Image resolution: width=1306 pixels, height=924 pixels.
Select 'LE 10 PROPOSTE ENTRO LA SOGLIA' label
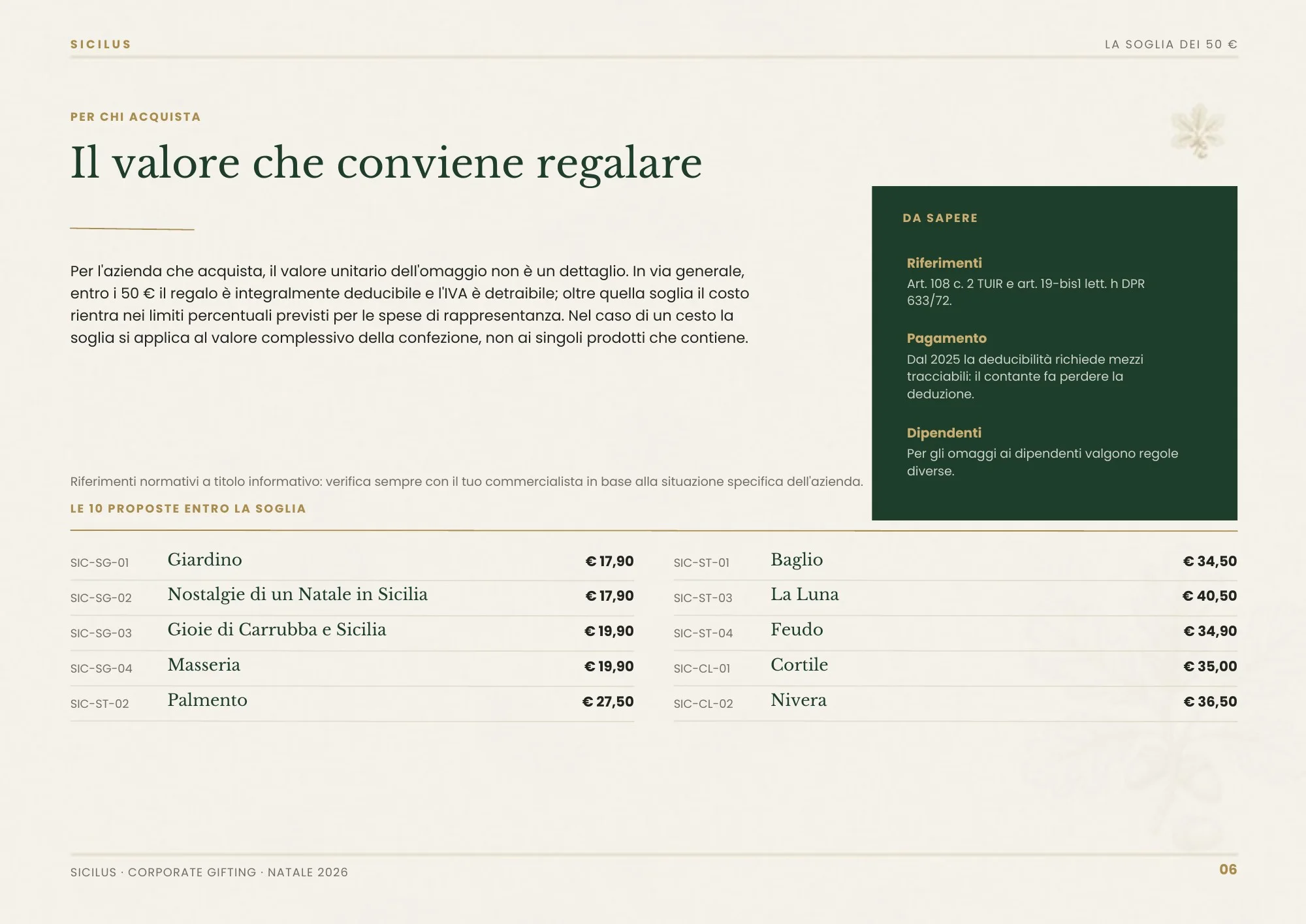188,509
